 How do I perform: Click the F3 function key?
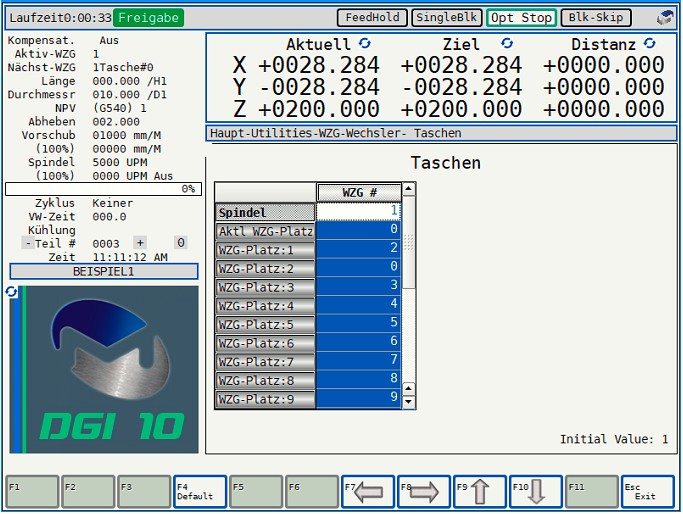144,492
